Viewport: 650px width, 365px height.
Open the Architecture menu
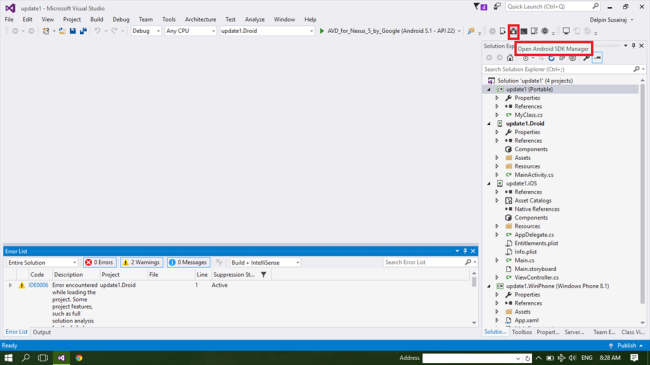click(x=200, y=19)
